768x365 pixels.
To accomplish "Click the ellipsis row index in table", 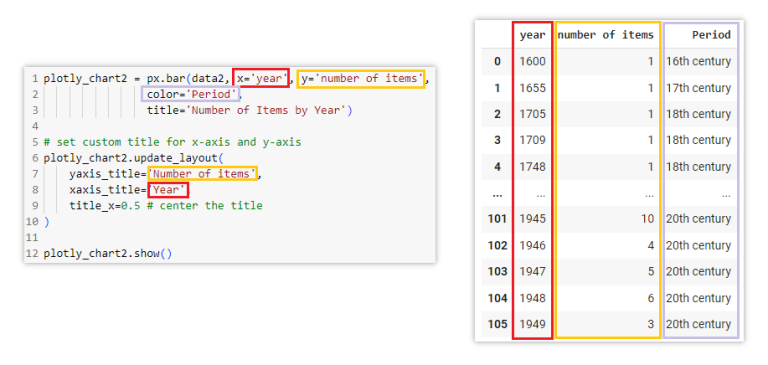I will pos(498,193).
